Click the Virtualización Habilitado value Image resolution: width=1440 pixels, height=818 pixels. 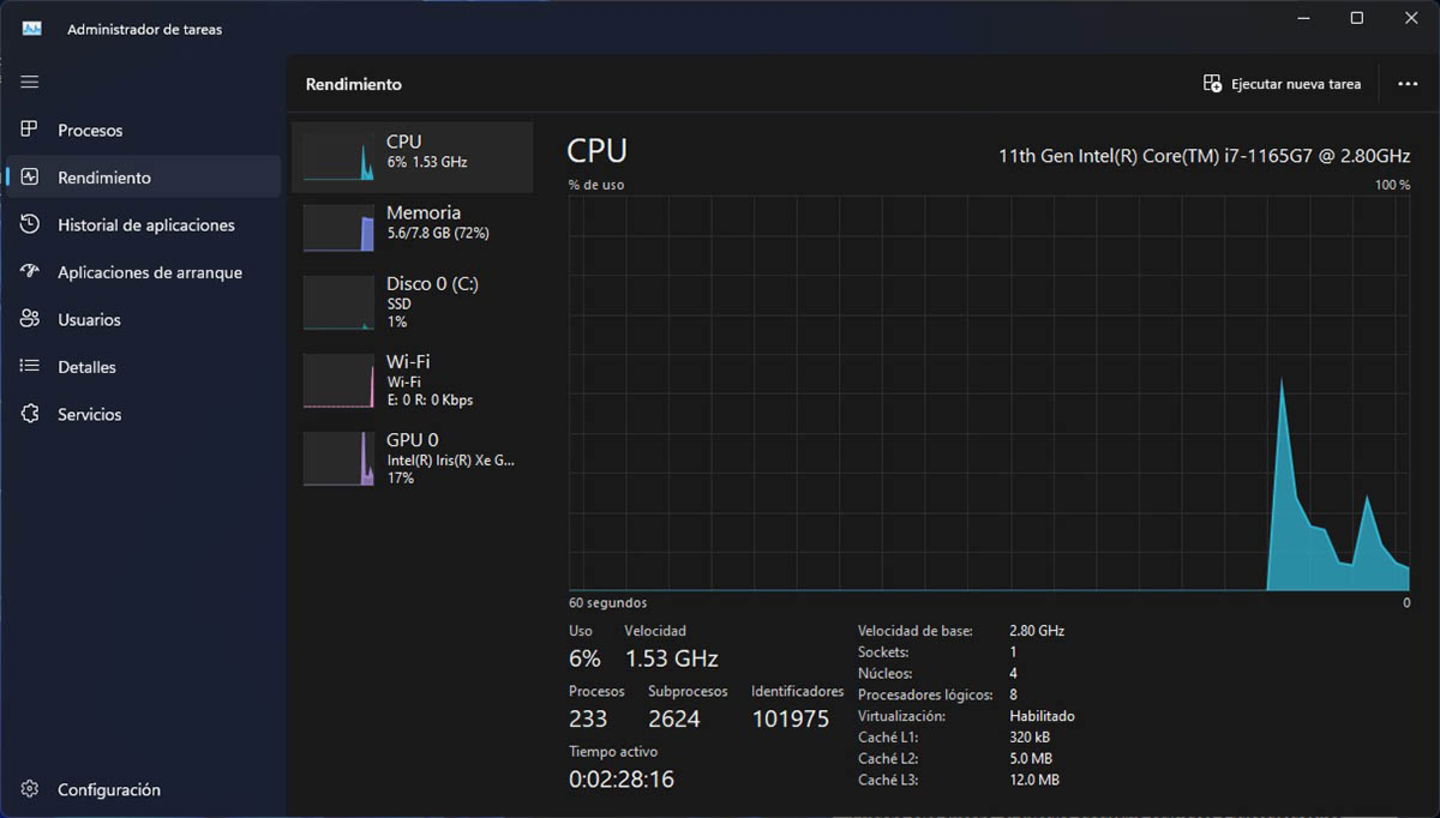pyautogui.click(x=1042, y=716)
